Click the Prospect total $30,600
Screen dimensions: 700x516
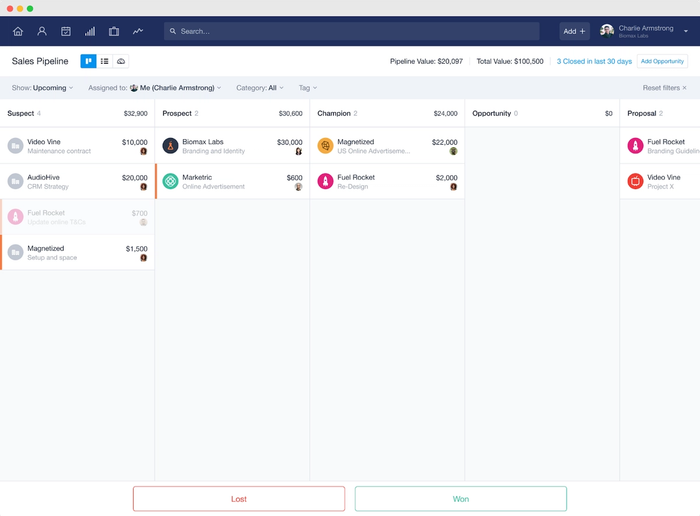290,113
